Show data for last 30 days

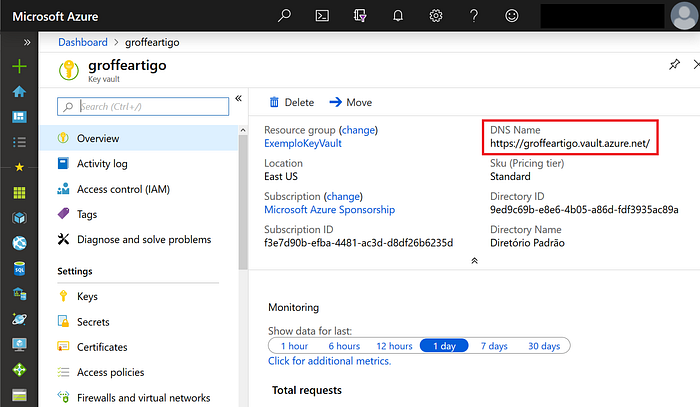(x=544, y=346)
